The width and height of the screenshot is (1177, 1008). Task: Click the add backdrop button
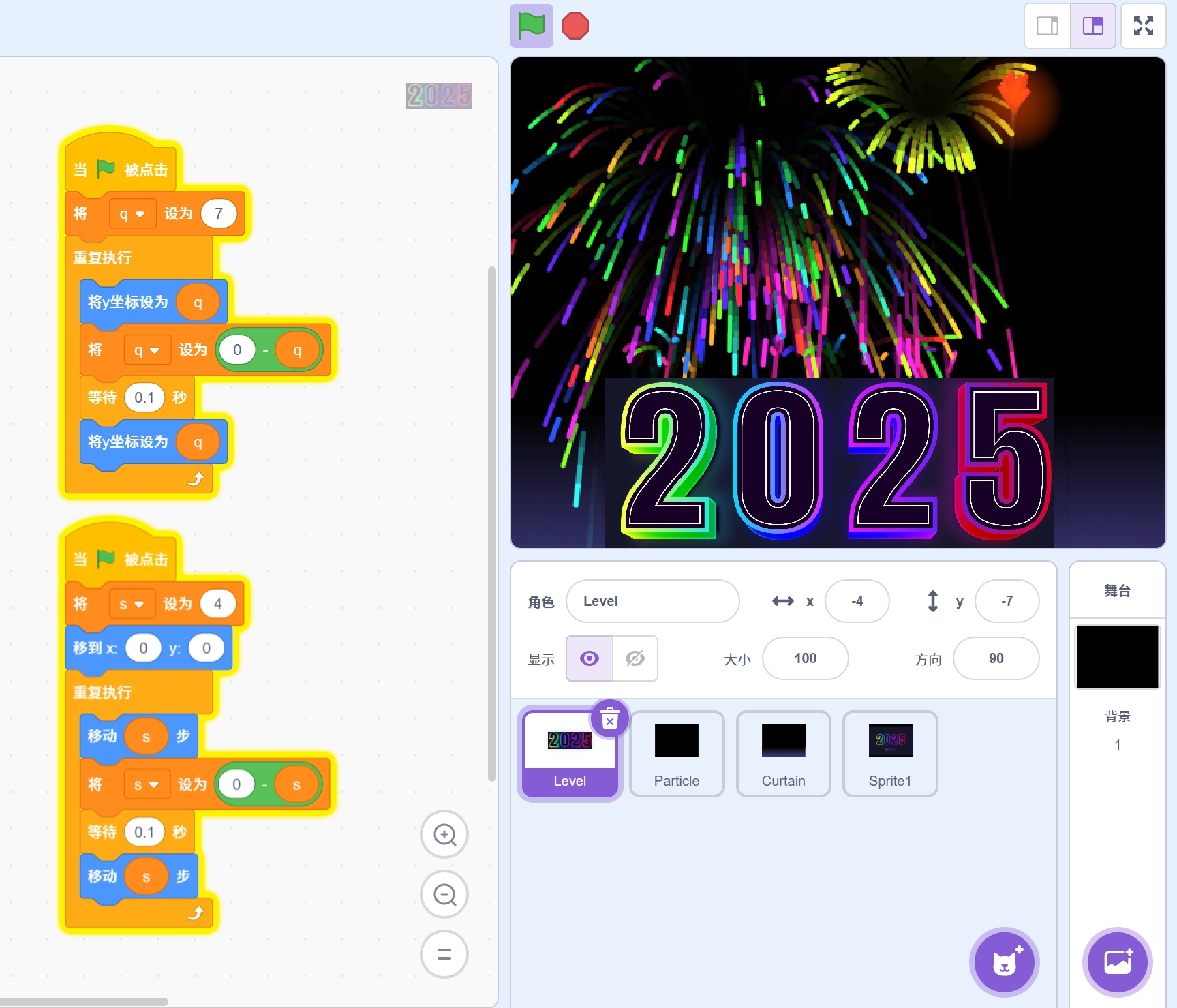click(1117, 962)
